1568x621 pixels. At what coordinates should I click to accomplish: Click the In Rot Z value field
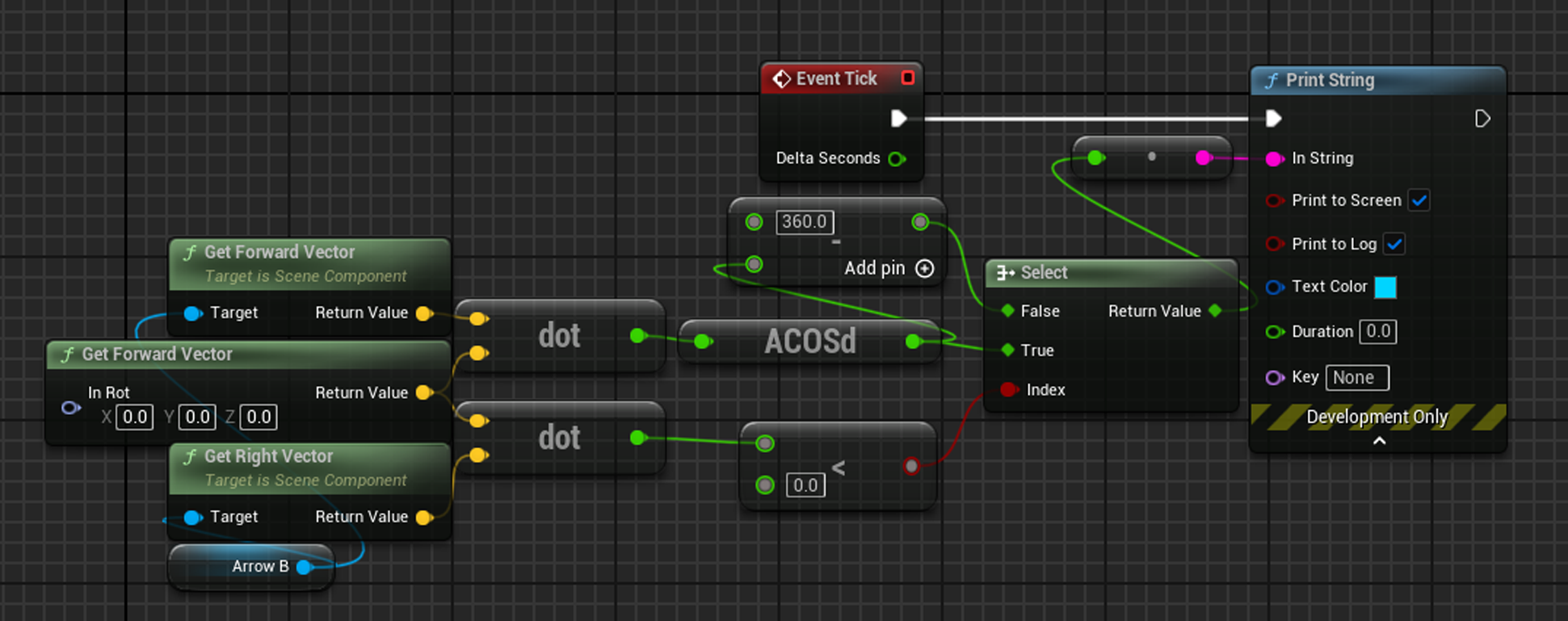(x=259, y=417)
